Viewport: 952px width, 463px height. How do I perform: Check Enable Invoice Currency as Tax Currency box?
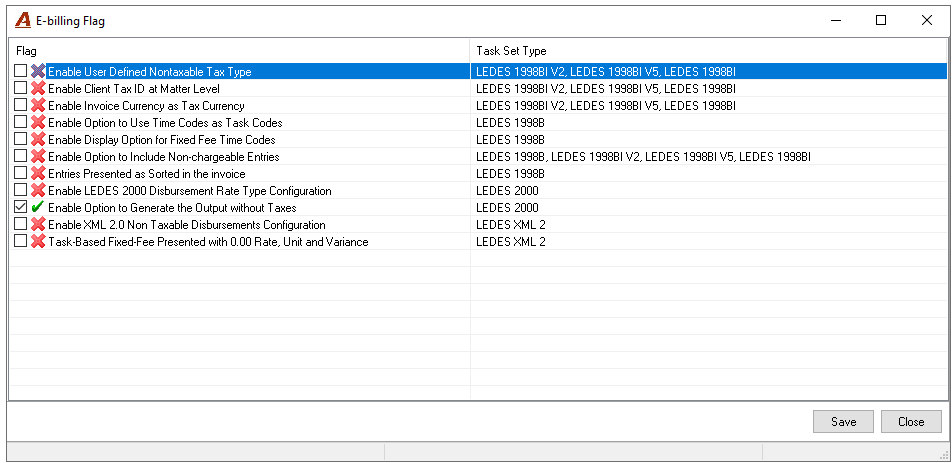pos(21,105)
